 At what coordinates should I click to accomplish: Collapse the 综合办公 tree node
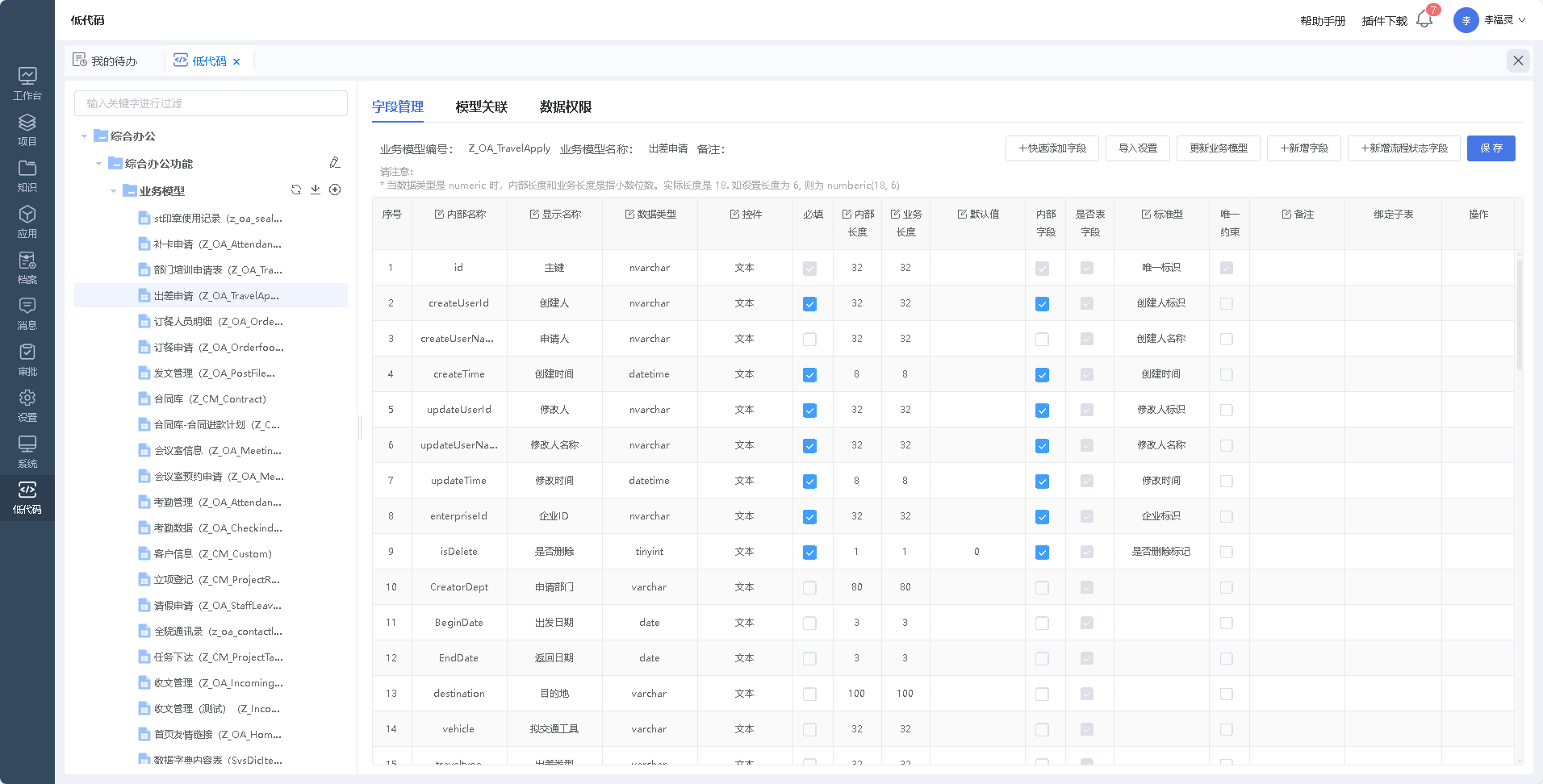pyautogui.click(x=85, y=136)
